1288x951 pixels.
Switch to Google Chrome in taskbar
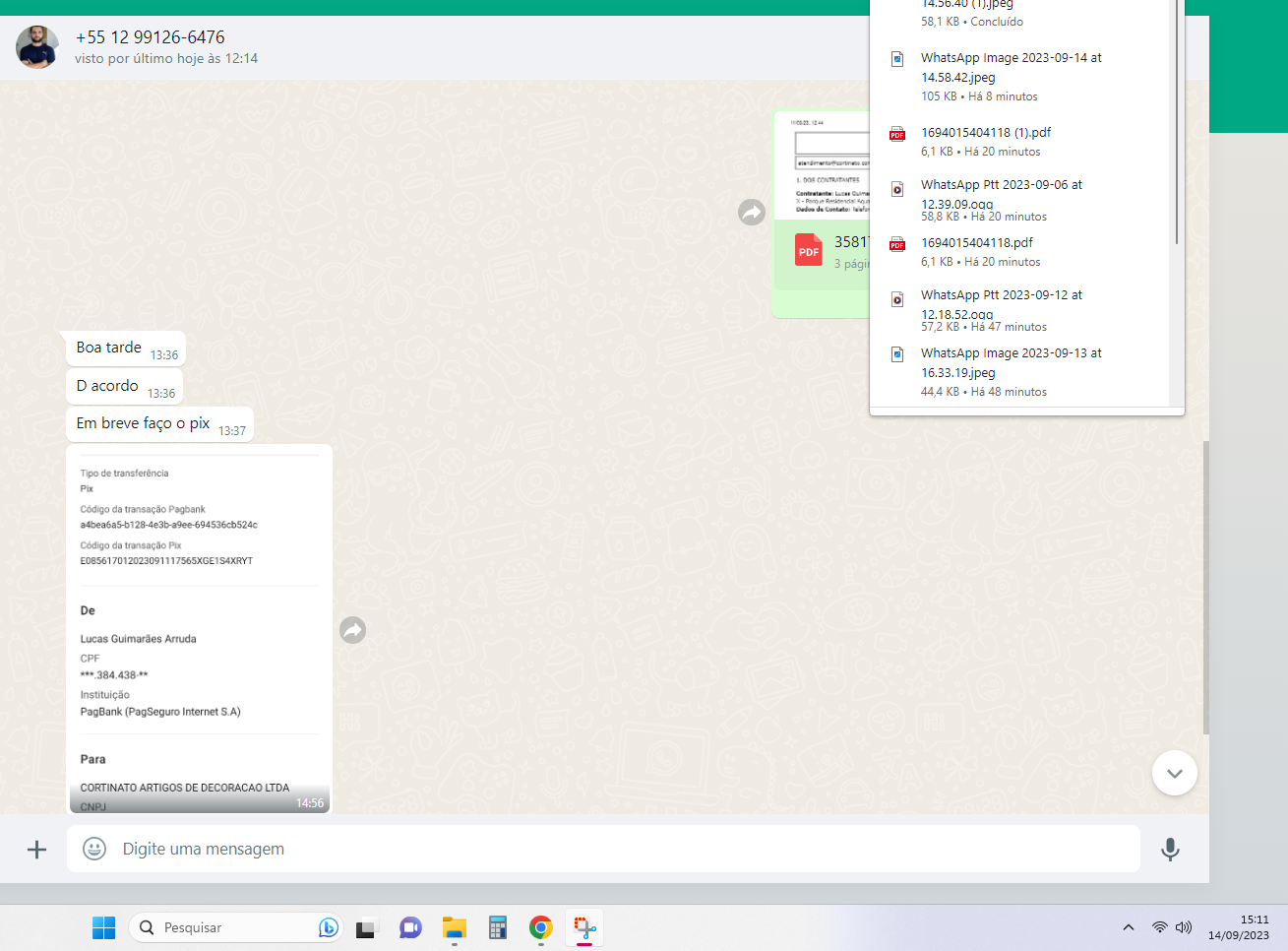(541, 927)
